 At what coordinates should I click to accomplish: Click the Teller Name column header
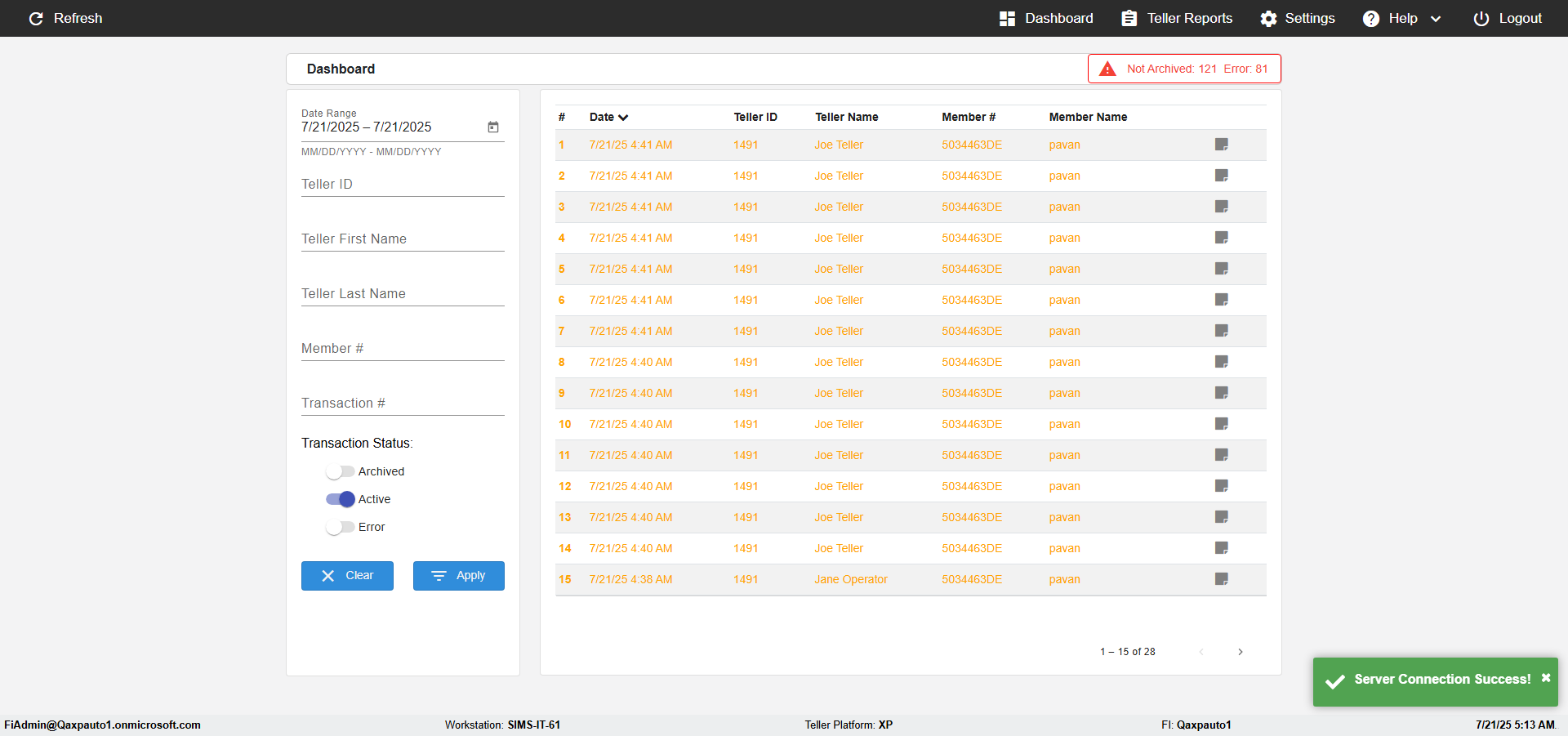coord(847,117)
